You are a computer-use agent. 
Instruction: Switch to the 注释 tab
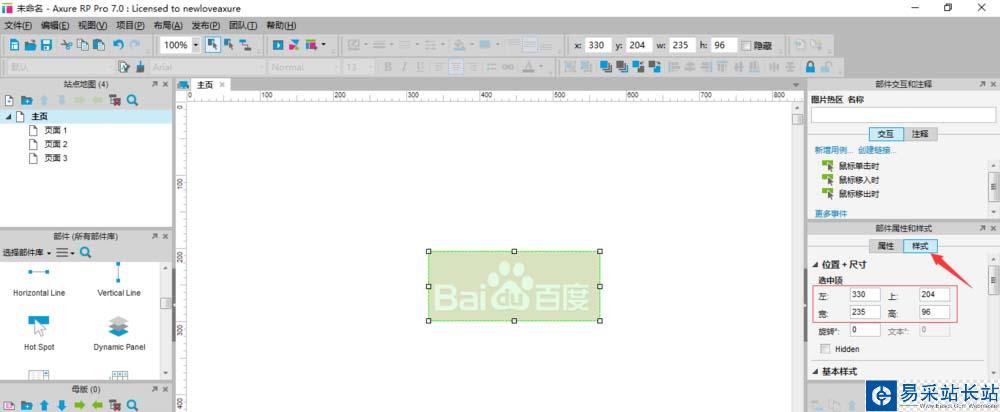point(920,134)
